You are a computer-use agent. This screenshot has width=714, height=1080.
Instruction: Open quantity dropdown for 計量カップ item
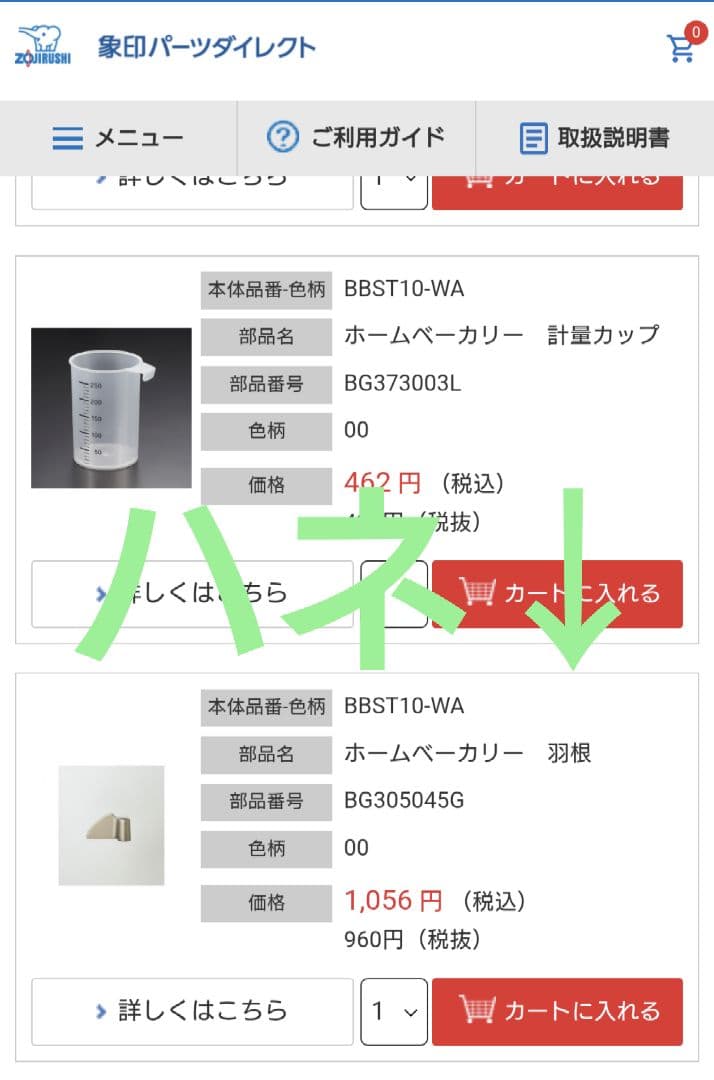[394, 593]
